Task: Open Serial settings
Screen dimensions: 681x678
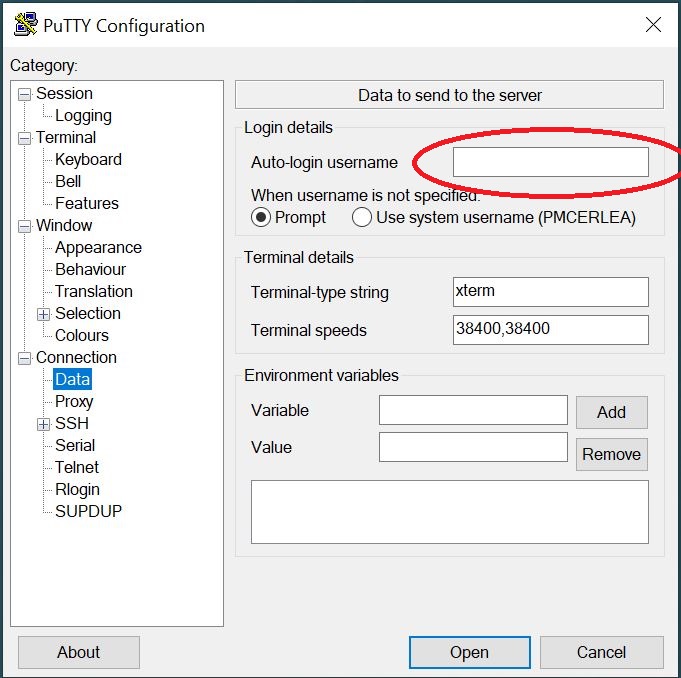Action: pos(75,445)
